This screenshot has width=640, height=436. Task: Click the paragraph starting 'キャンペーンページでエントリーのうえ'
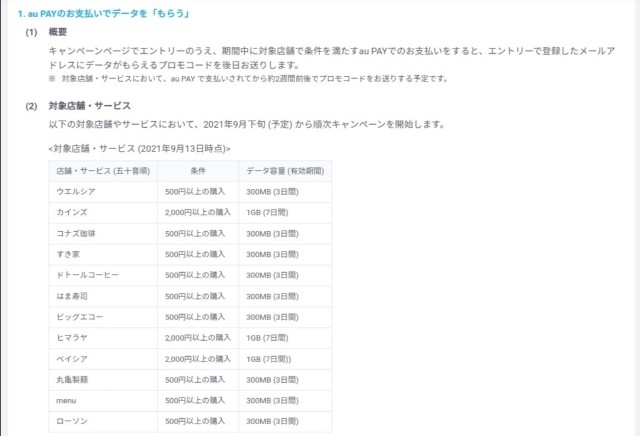pos(331,58)
